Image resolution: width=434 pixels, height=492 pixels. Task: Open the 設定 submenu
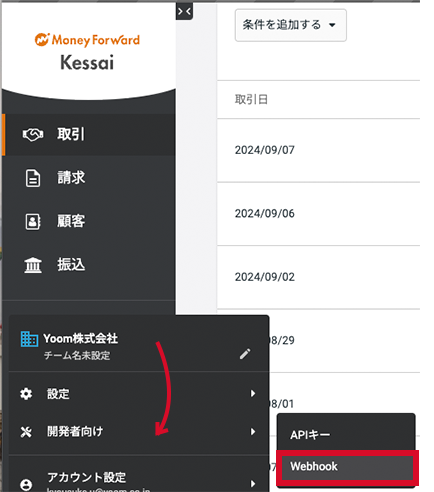pyautogui.click(x=139, y=394)
